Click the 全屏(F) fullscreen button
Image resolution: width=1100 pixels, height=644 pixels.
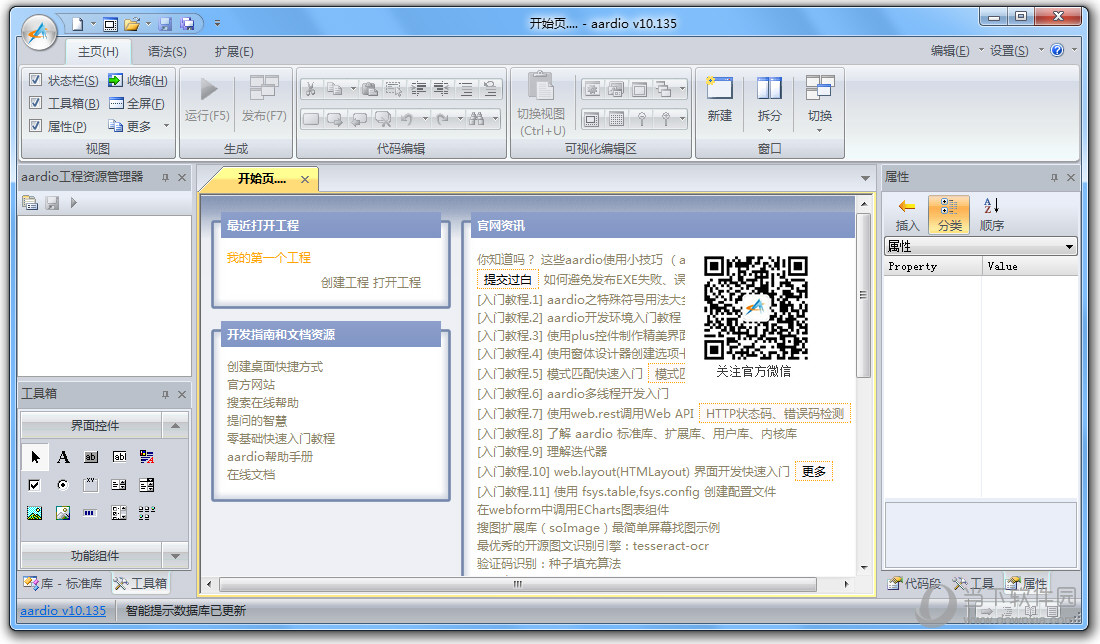137,103
